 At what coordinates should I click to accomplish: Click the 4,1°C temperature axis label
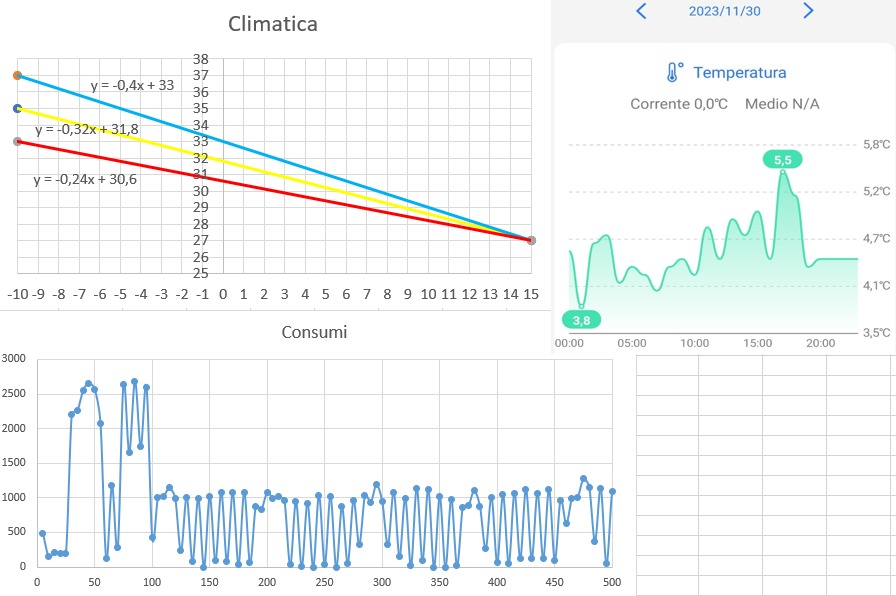[x=877, y=285]
